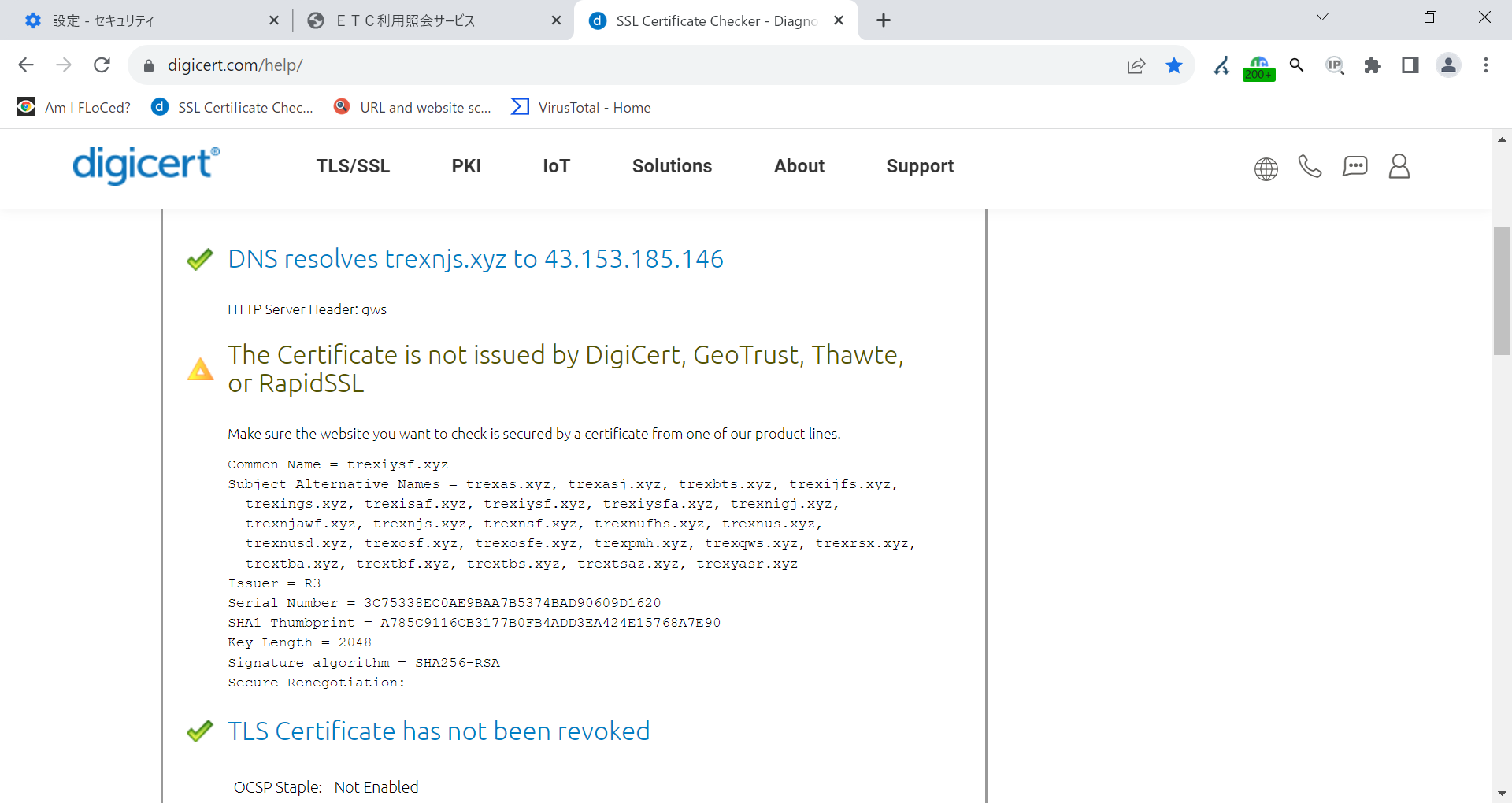Expand the tab search dropdown arrow

(x=1322, y=17)
